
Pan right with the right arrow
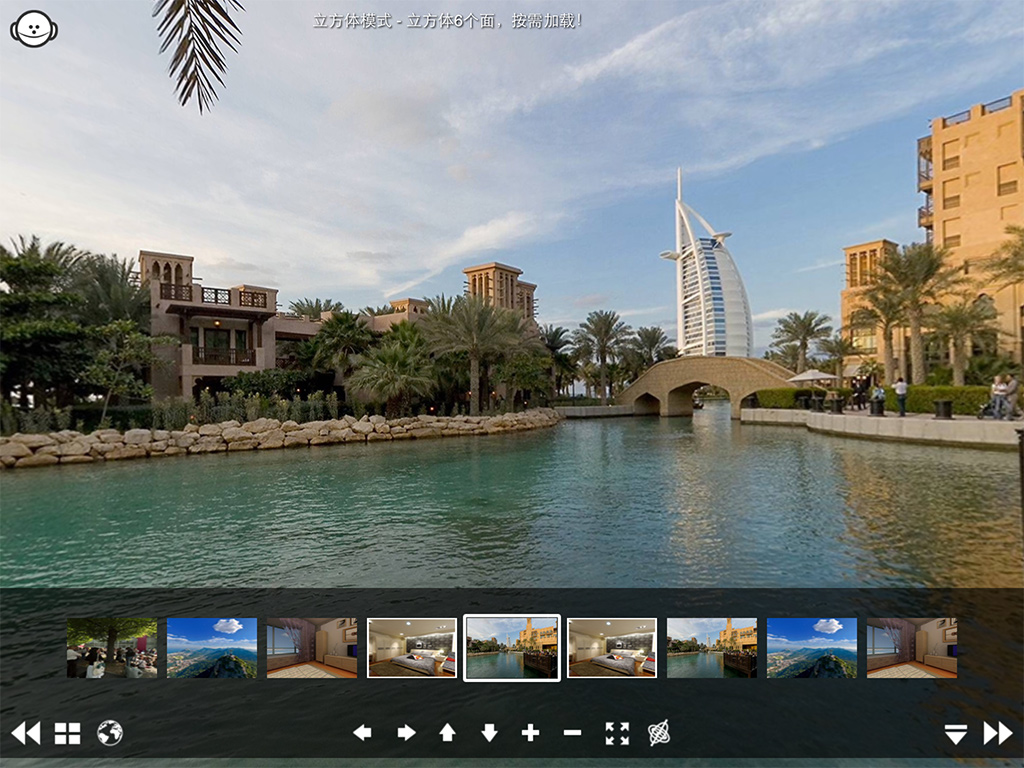[406, 733]
